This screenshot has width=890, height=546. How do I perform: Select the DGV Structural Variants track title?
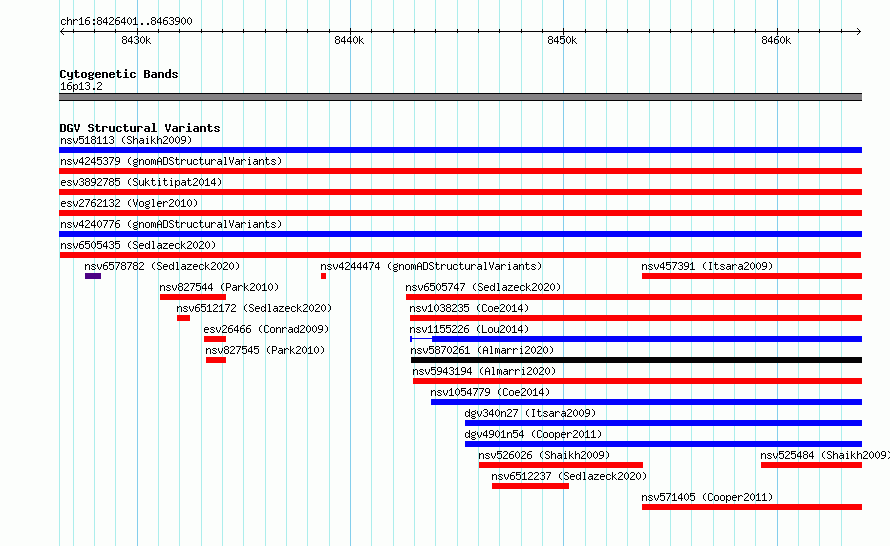140,128
